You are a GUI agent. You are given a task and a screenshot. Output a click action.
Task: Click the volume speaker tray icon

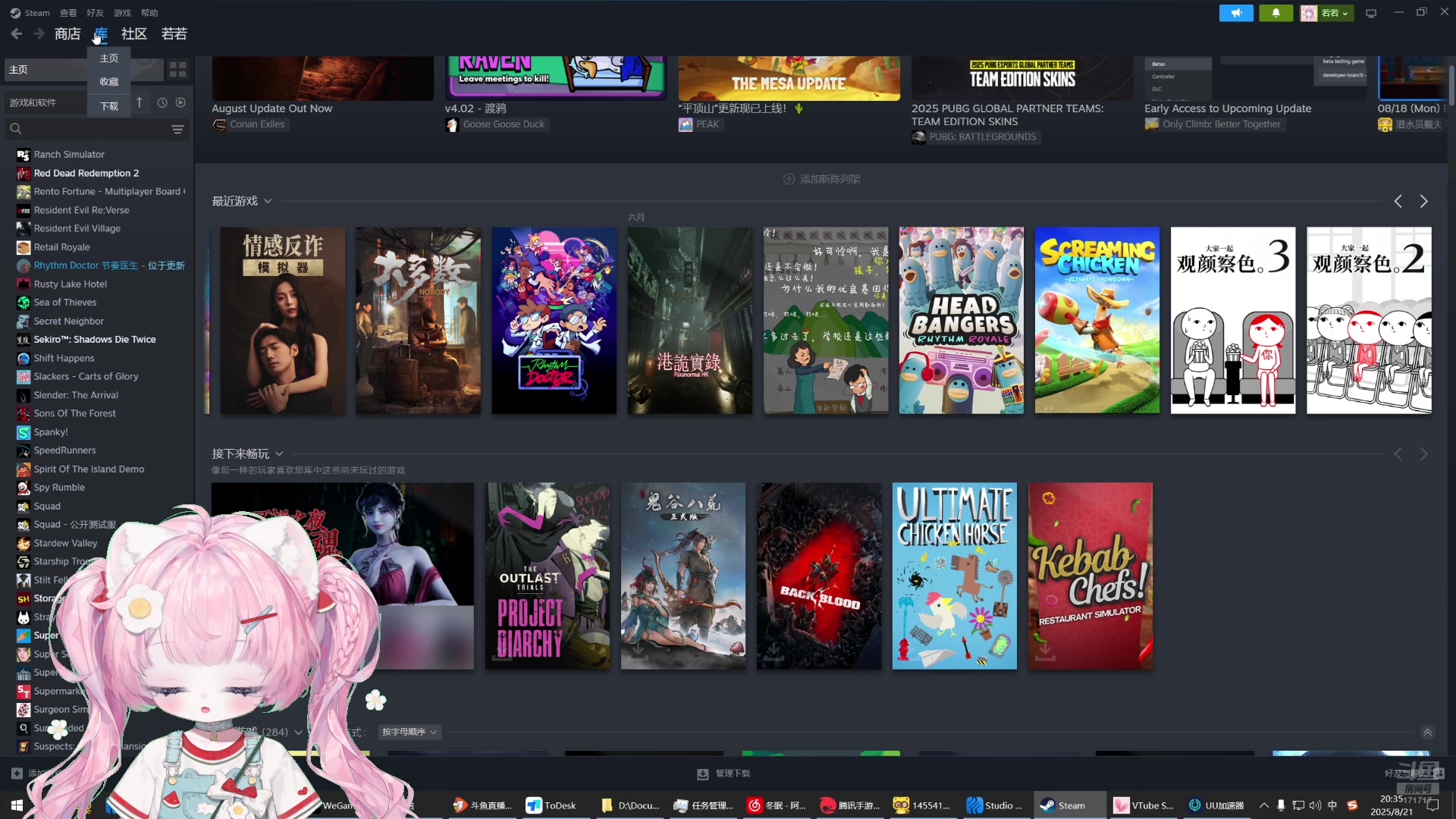click(1315, 805)
